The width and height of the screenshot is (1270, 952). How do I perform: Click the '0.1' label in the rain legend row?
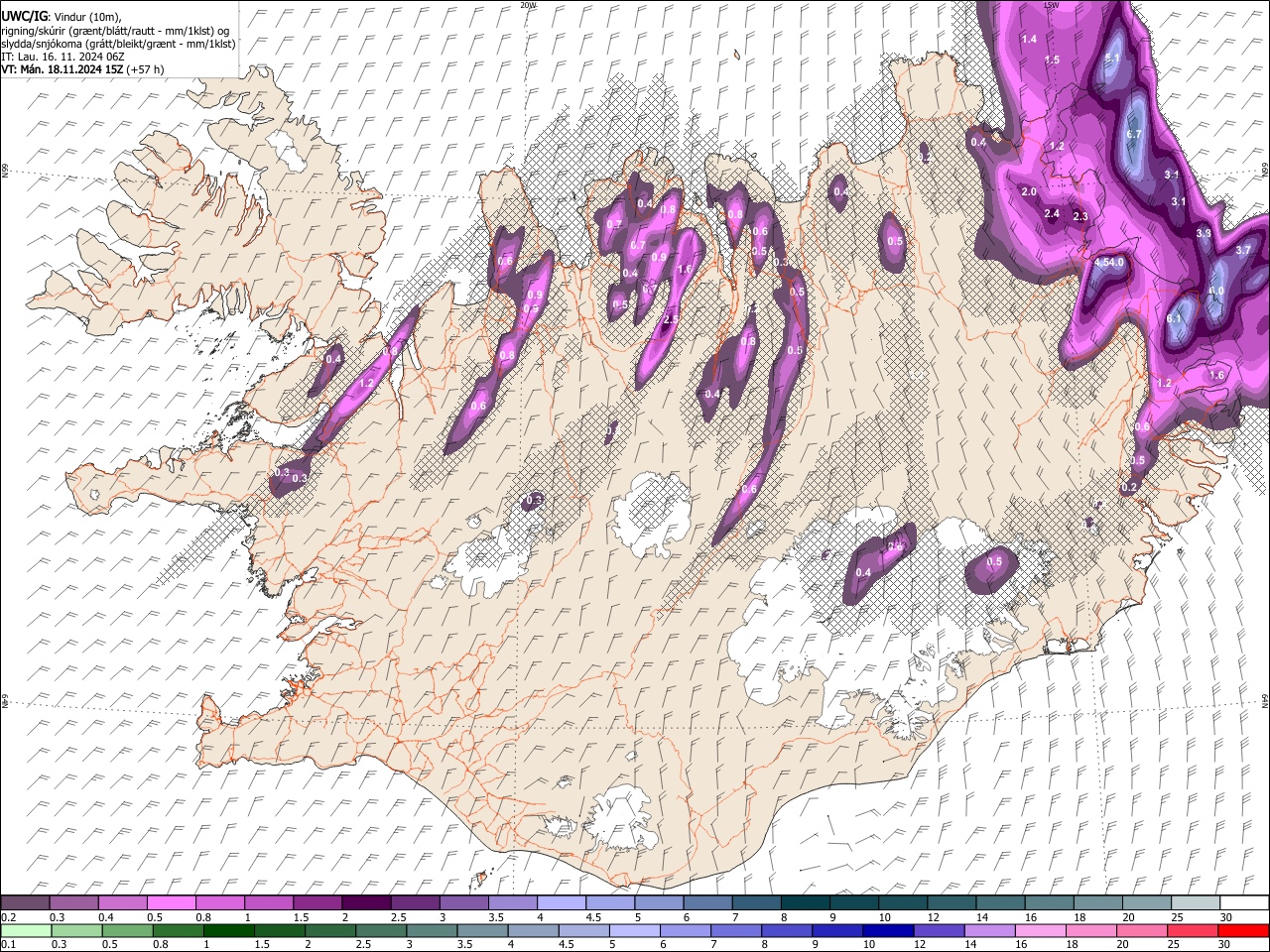point(8,945)
